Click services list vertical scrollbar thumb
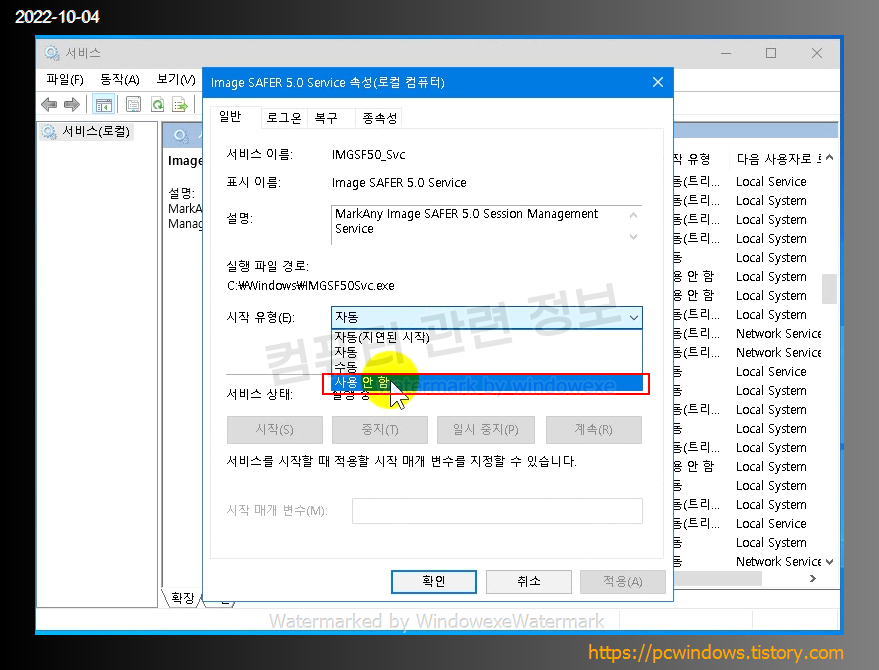 pos(830,289)
